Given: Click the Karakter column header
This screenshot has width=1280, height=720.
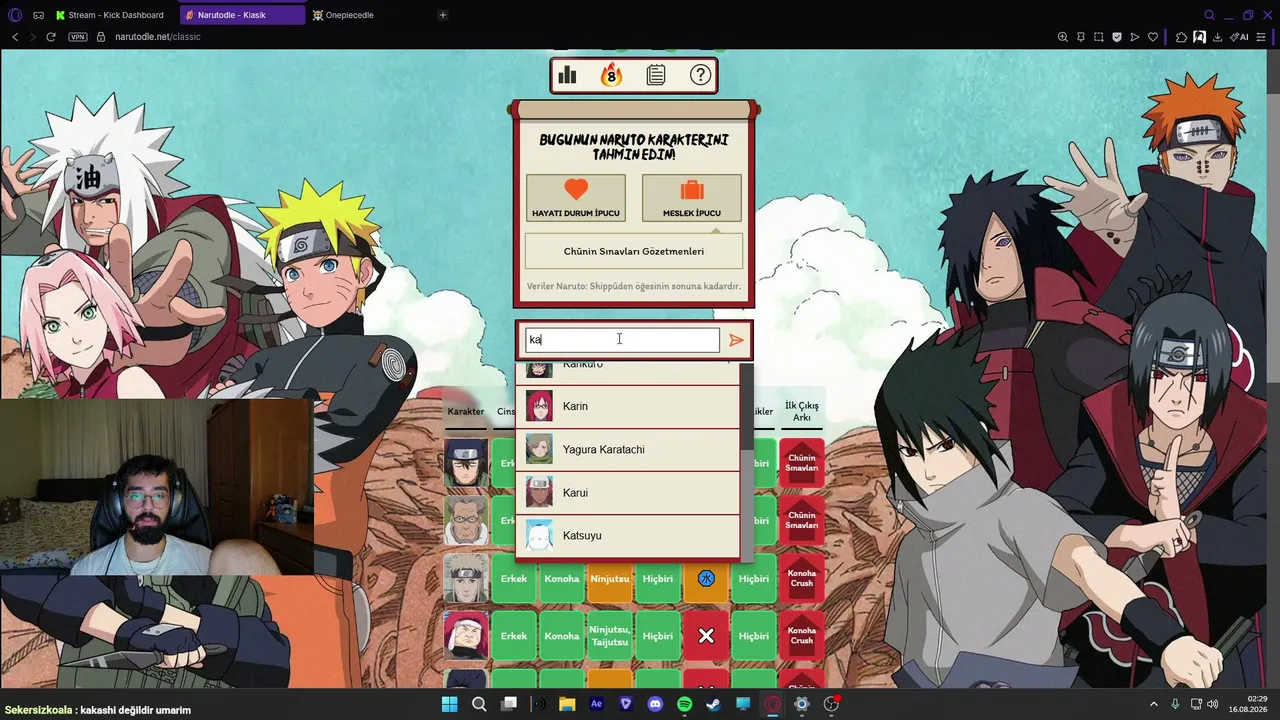Looking at the screenshot, I should point(465,411).
